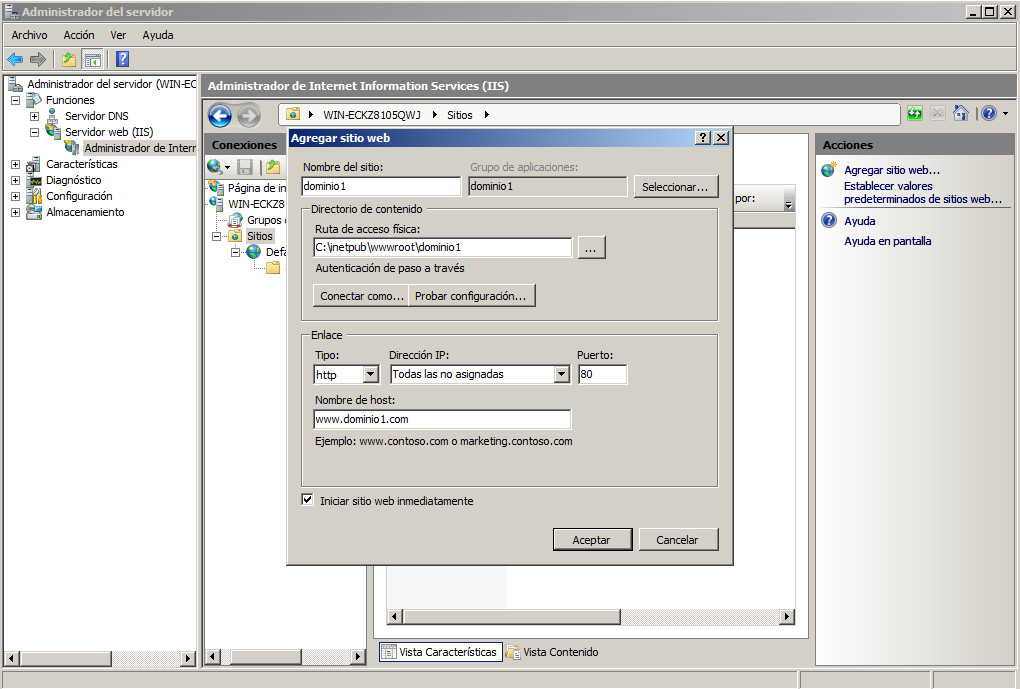Click the green refresh icon in IIS address bar

coord(914,114)
